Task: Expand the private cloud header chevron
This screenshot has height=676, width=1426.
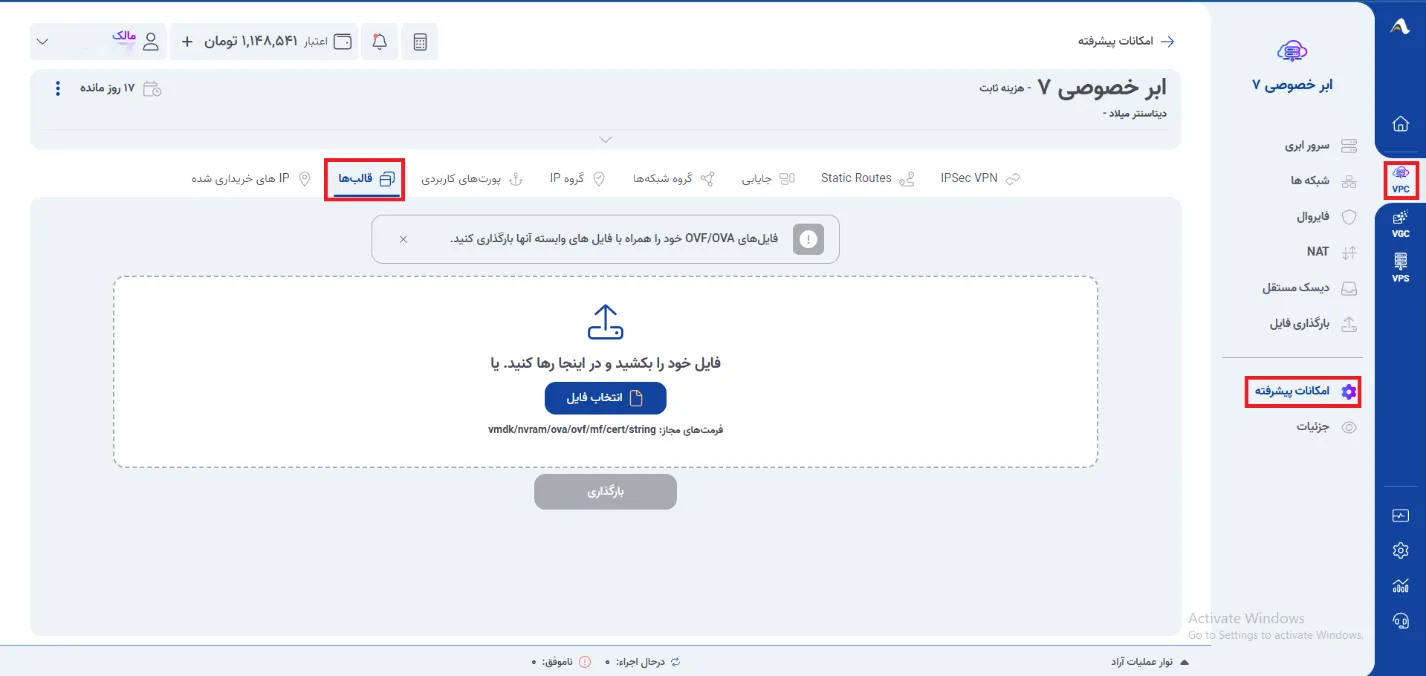Action: point(605,139)
